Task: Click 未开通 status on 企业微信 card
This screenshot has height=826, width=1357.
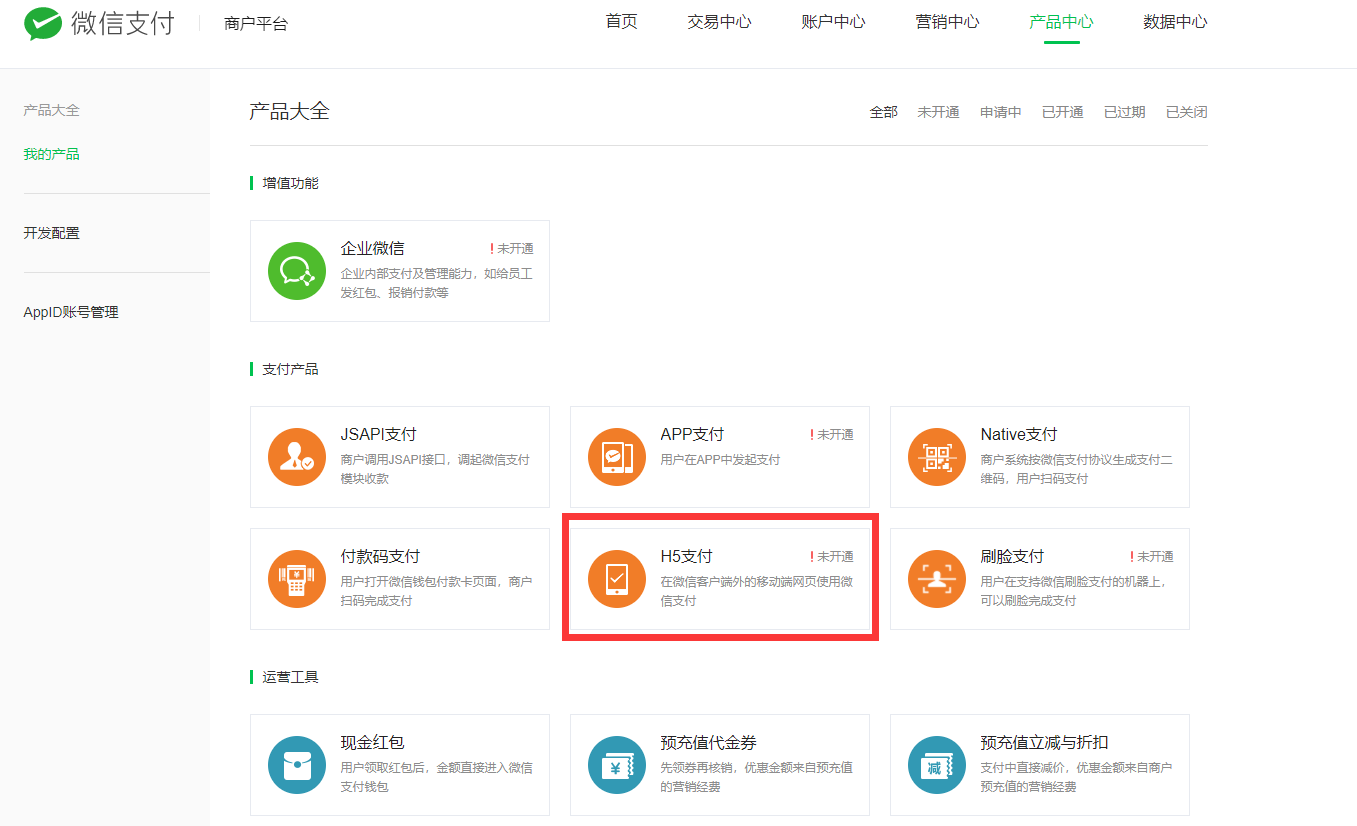Action: 512,249
